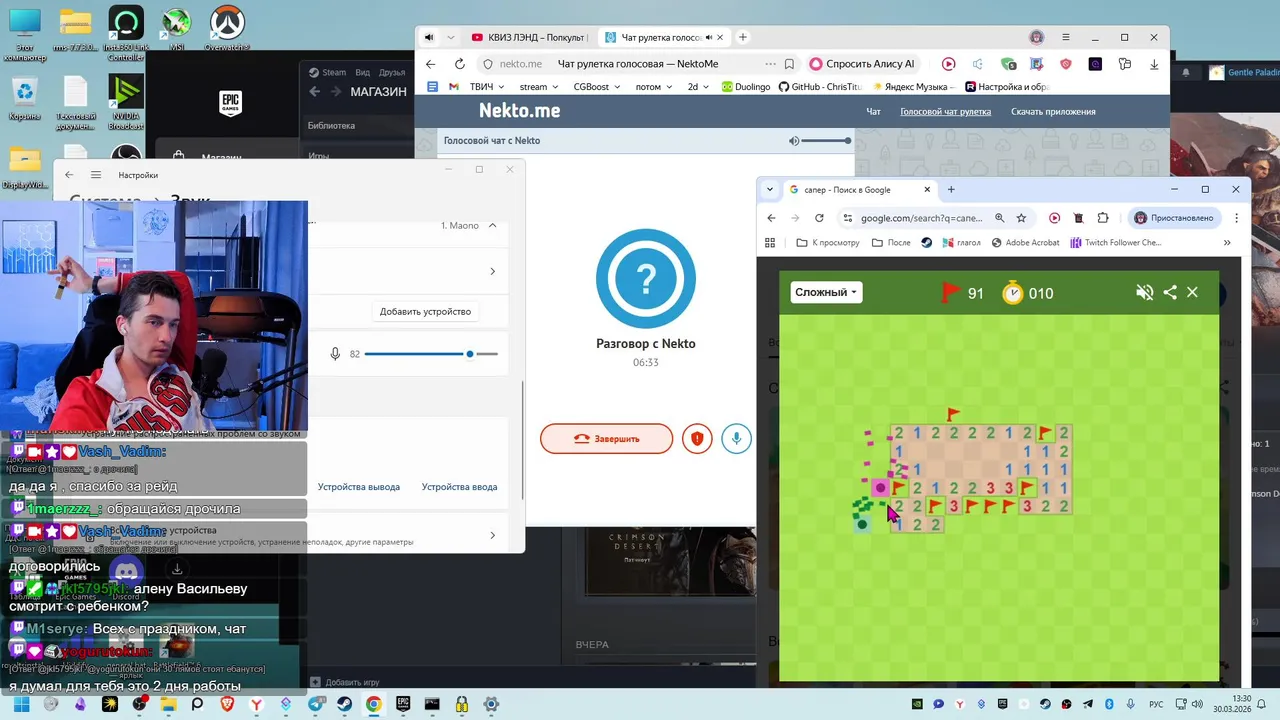This screenshot has height=720, width=1280.
Task: Switch to Чат рулетка голосовая tab
Action: pos(663,37)
